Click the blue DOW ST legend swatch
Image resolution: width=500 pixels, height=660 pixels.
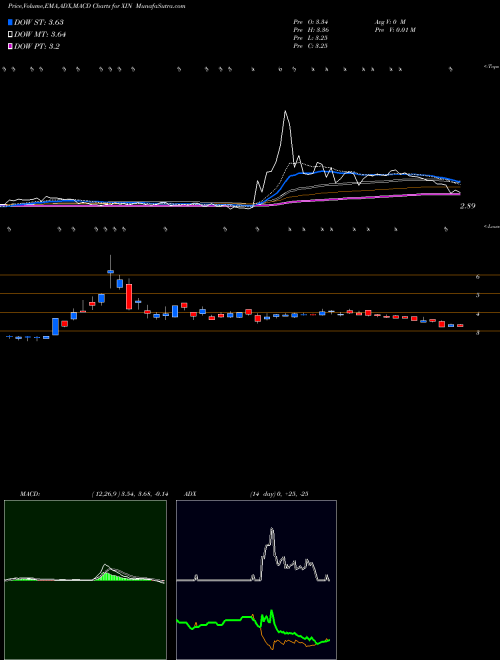pyautogui.click(x=10, y=22)
